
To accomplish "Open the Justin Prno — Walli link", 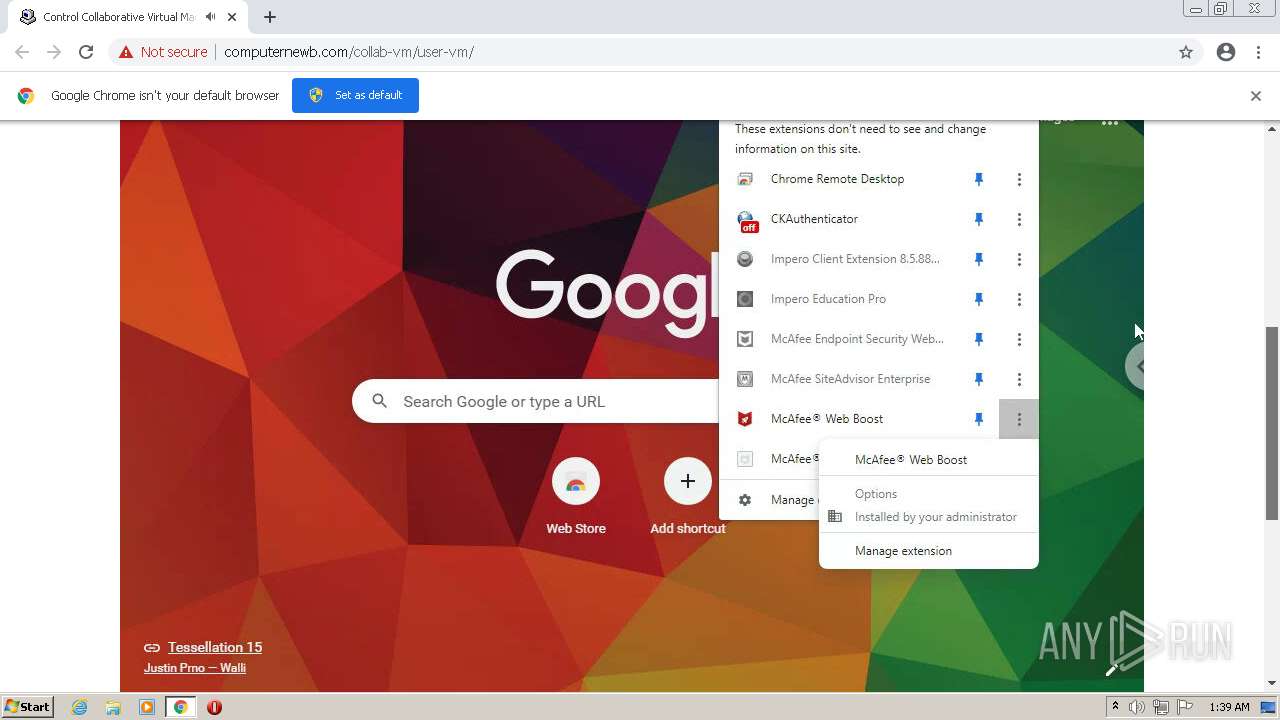I will coord(195,668).
